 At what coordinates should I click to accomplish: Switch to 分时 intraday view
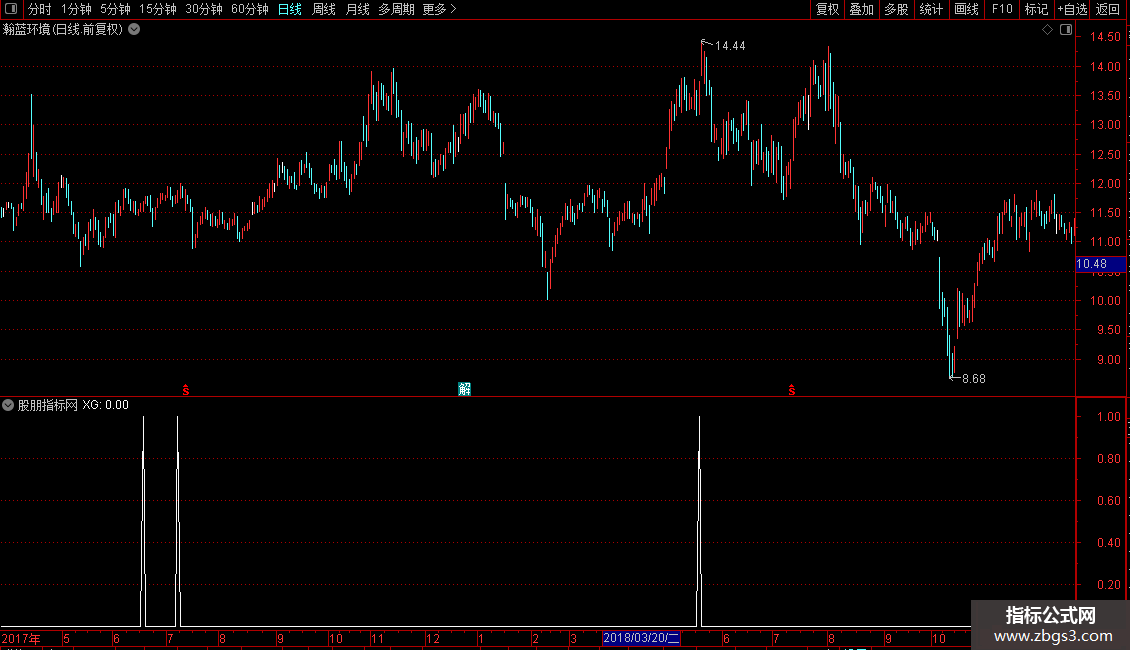(x=40, y=9)
